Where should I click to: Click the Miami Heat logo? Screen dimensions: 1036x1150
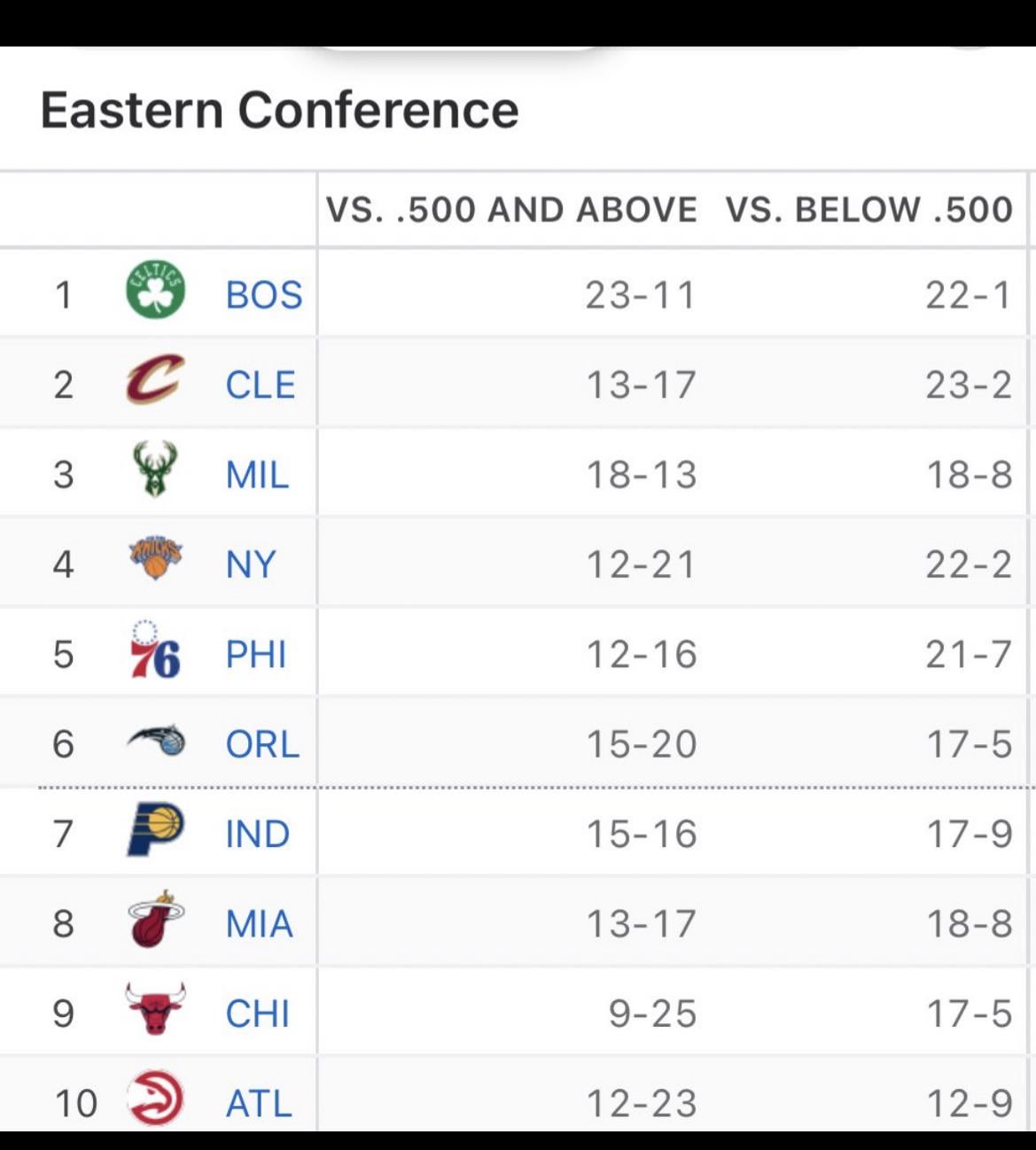click(155, 920)
